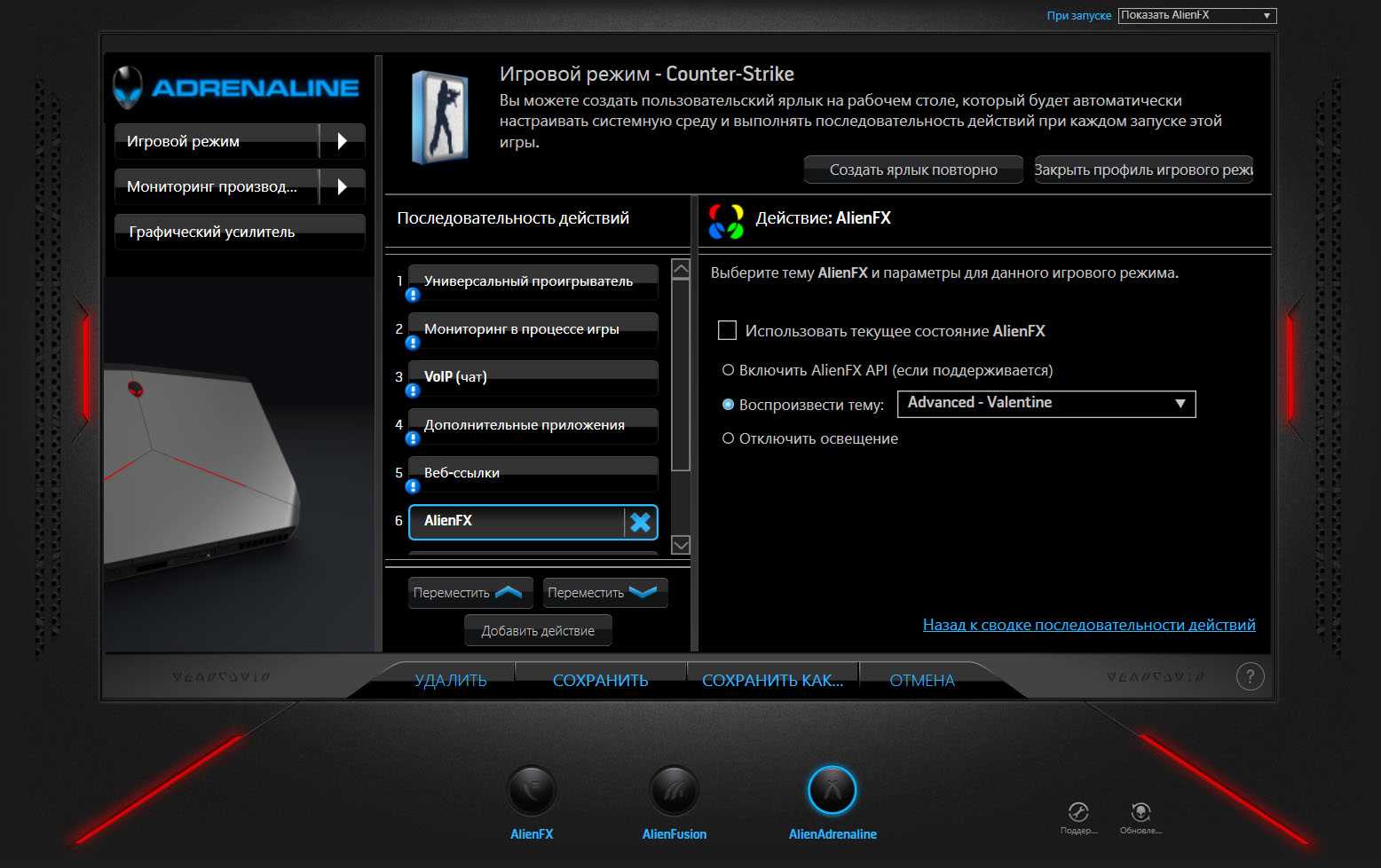Click info badge on Универсальный проигрыватель

coord(413,295)
